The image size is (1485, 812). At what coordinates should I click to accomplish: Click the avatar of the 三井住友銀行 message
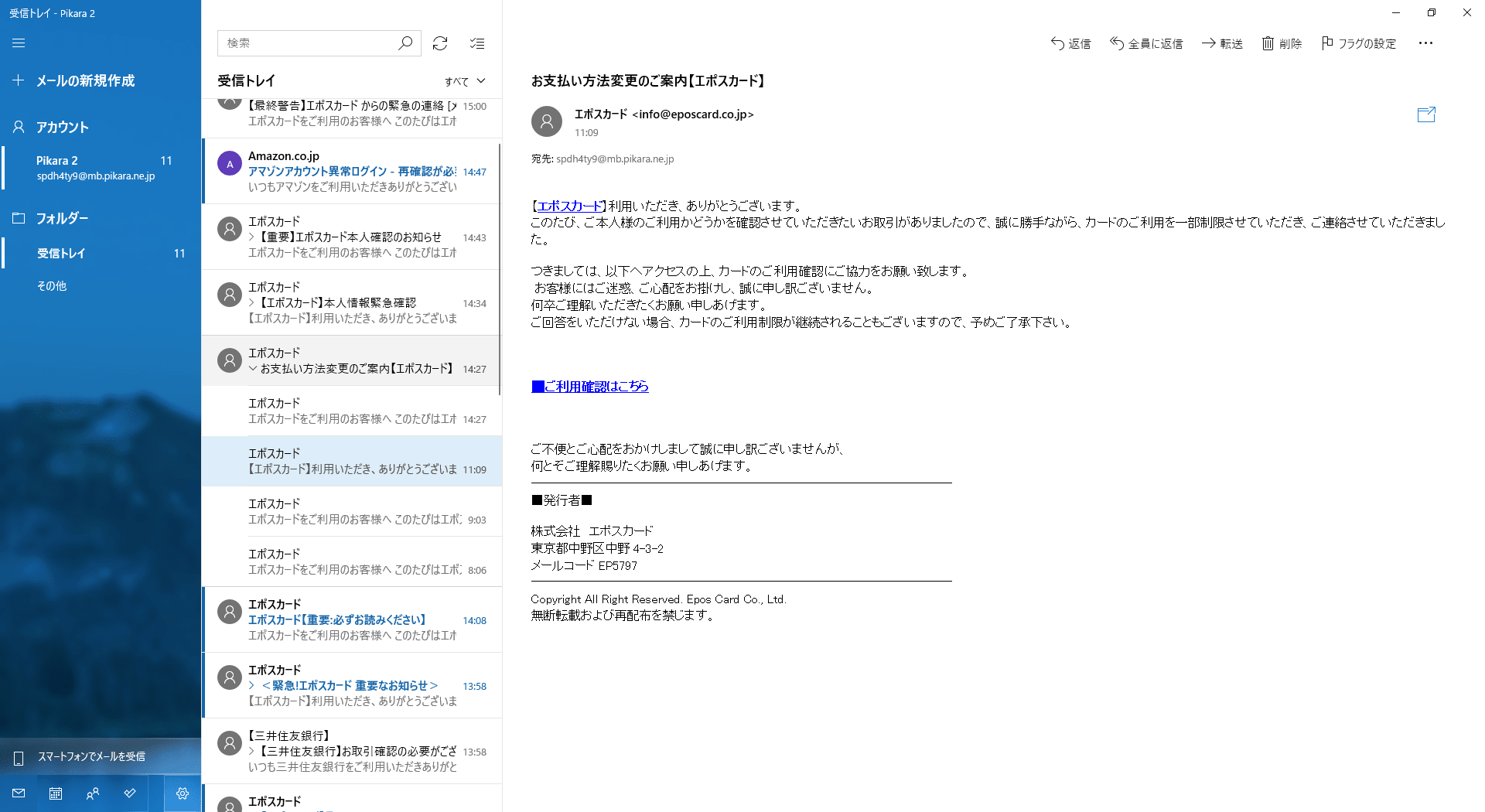230,743
